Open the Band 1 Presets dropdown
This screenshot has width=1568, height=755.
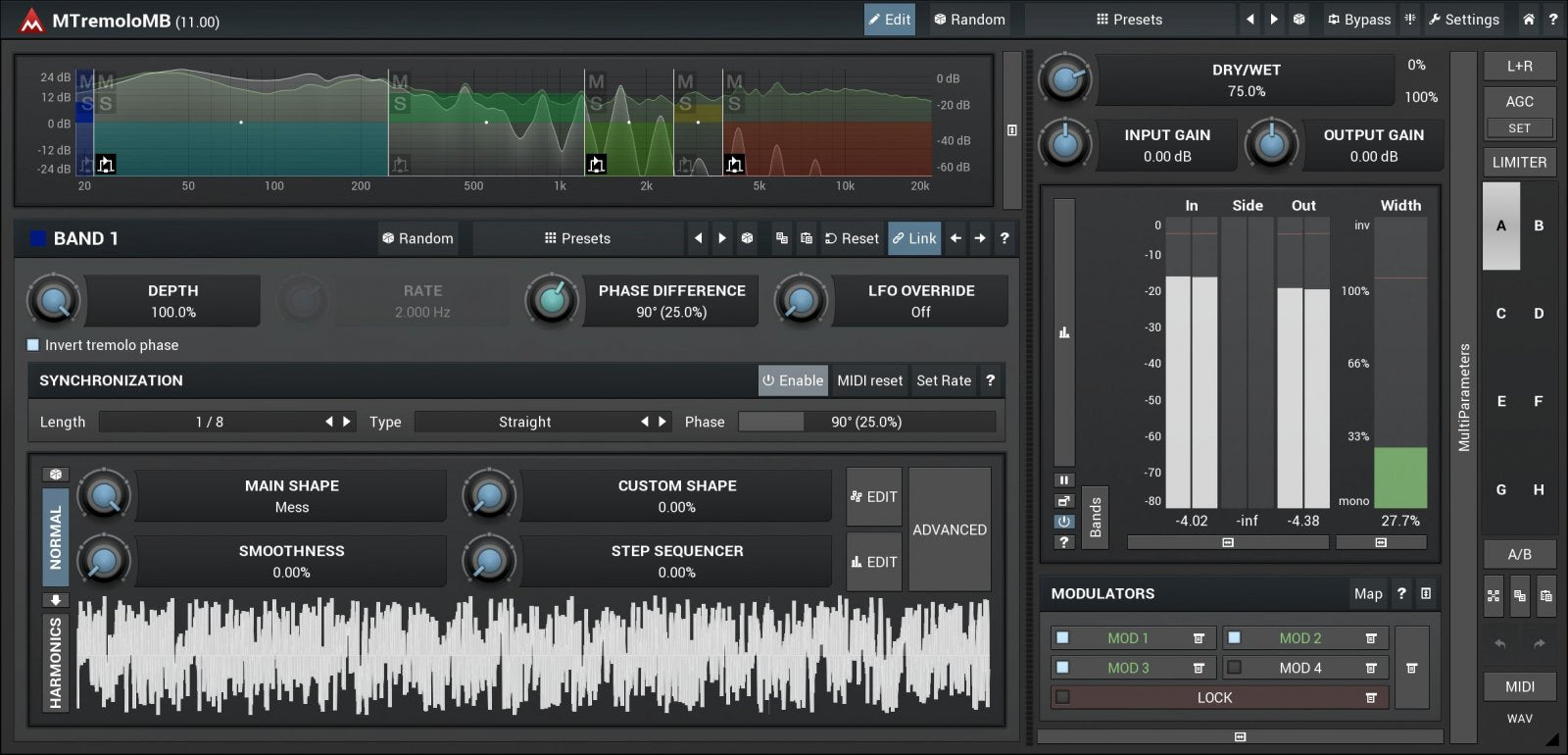(577, 238)
